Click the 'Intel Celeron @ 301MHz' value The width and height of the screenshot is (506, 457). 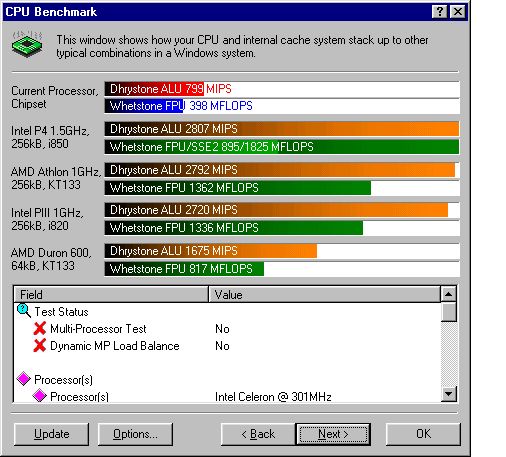coord(273,397)
